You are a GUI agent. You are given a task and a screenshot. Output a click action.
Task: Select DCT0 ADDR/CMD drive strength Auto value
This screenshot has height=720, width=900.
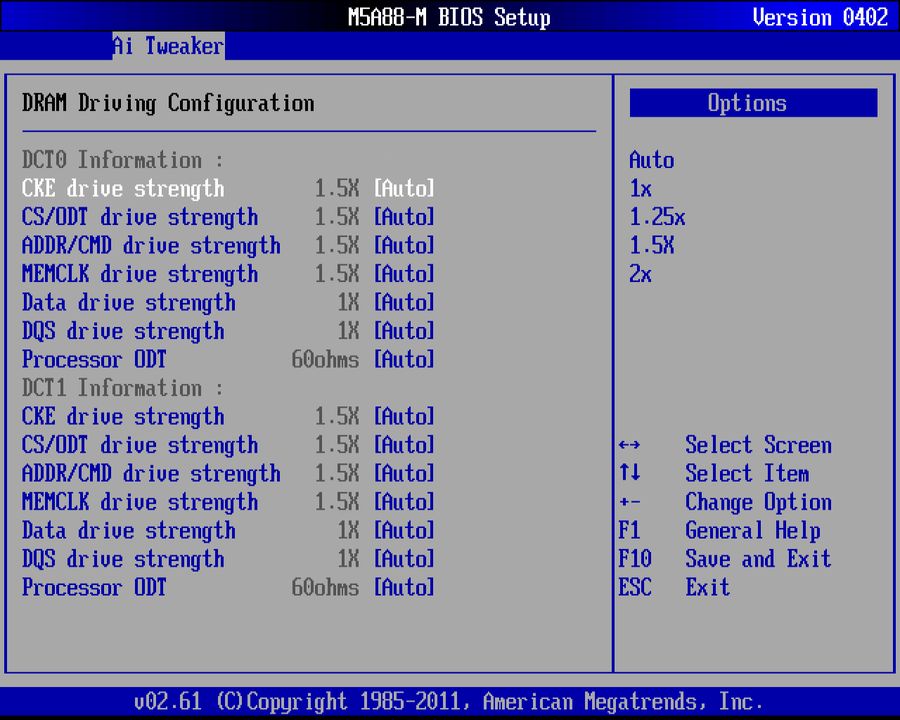pyautogui.click(x=404, y=246)
